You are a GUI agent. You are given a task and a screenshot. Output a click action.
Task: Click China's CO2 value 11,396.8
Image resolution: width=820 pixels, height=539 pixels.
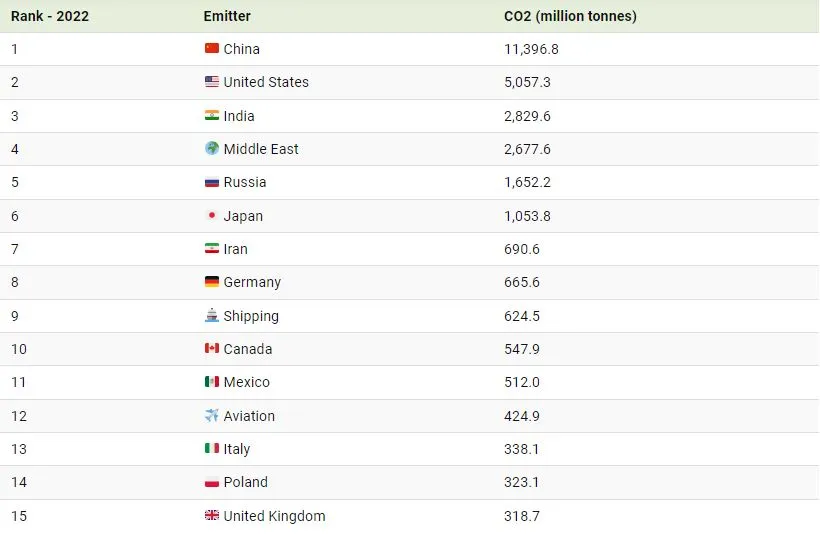click(x=531, y=49)
